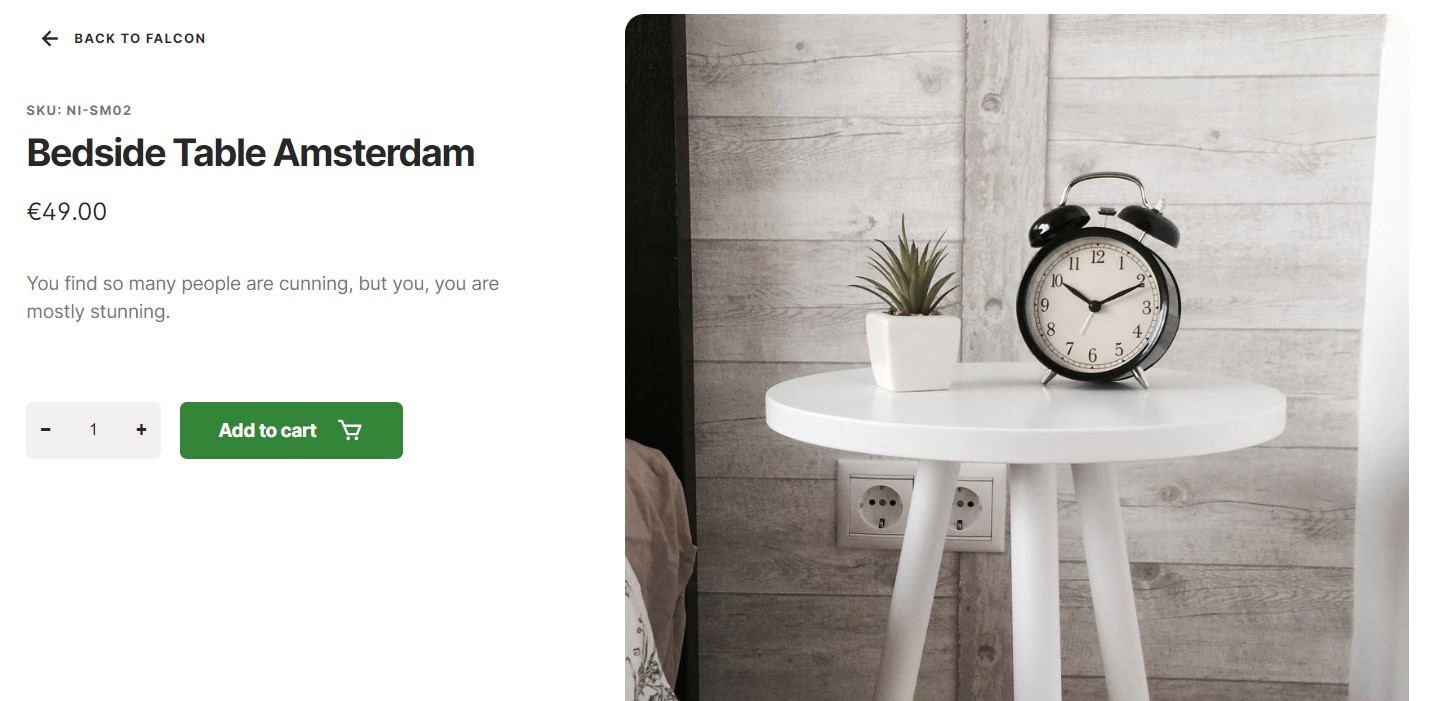Click the shopping cart icon in button

click(x=350, y=430)
